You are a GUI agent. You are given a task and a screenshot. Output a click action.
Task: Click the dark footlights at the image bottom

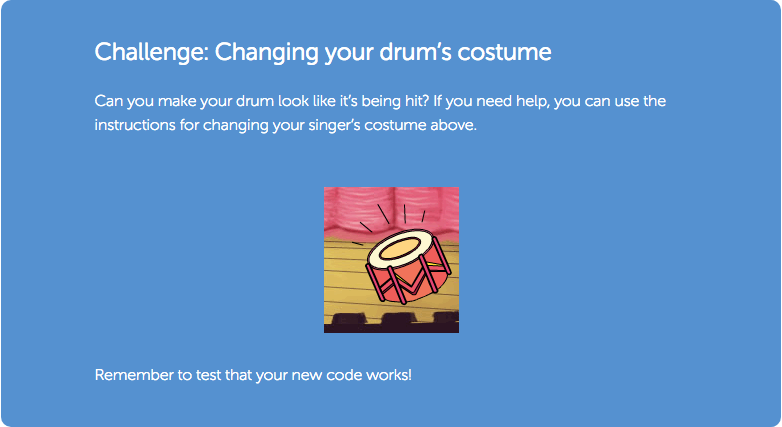click(x=391, y=323)
